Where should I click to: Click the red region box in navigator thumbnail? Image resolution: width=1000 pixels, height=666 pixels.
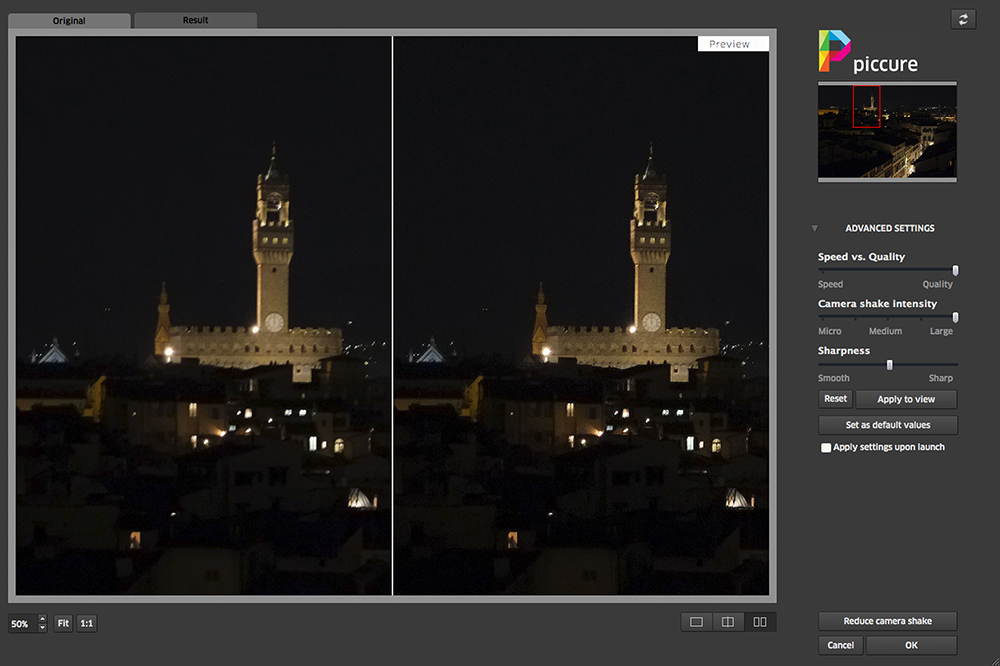[x=866, y=106]
